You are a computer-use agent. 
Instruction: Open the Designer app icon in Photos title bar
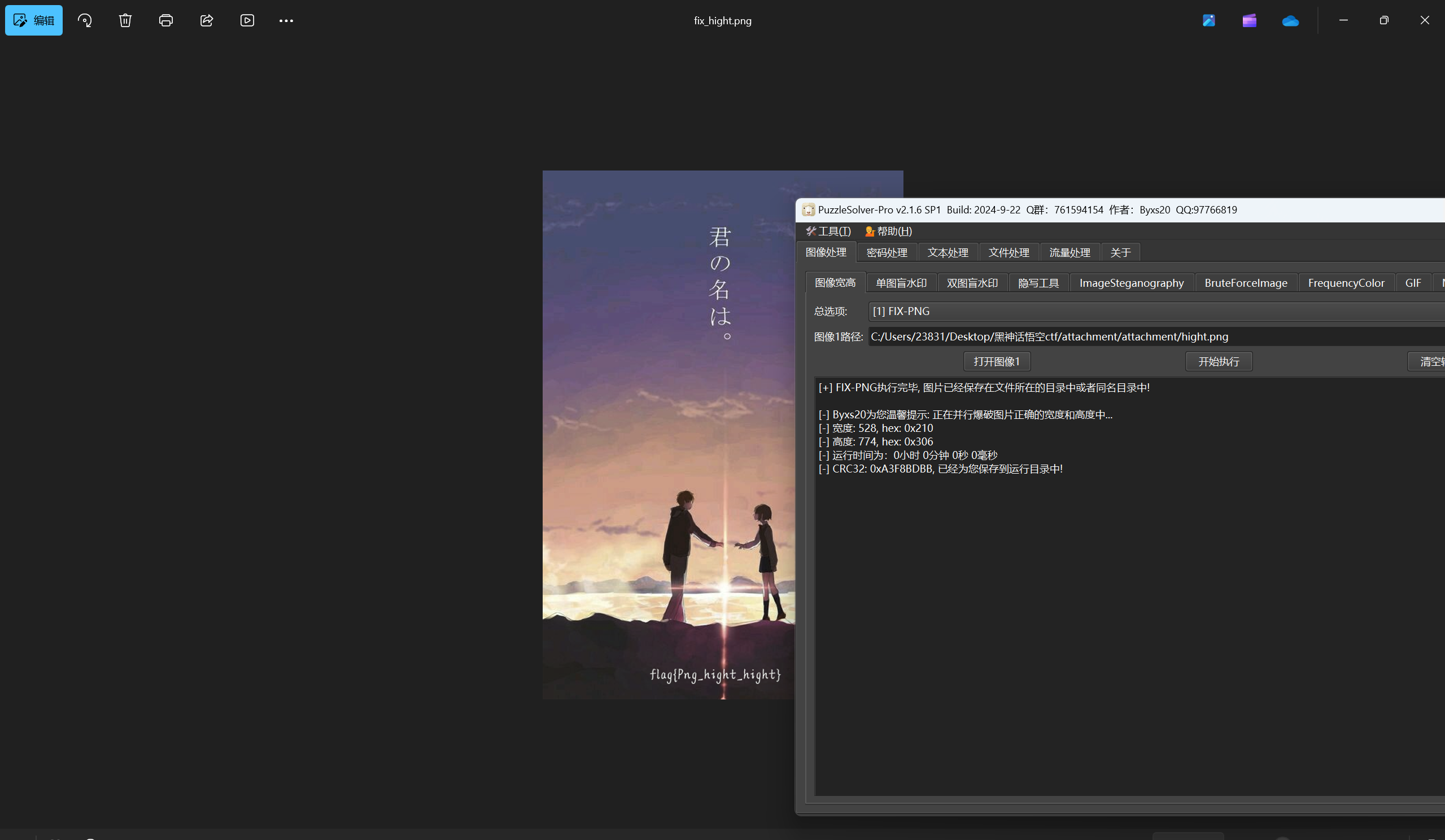tap(1209, 21)
